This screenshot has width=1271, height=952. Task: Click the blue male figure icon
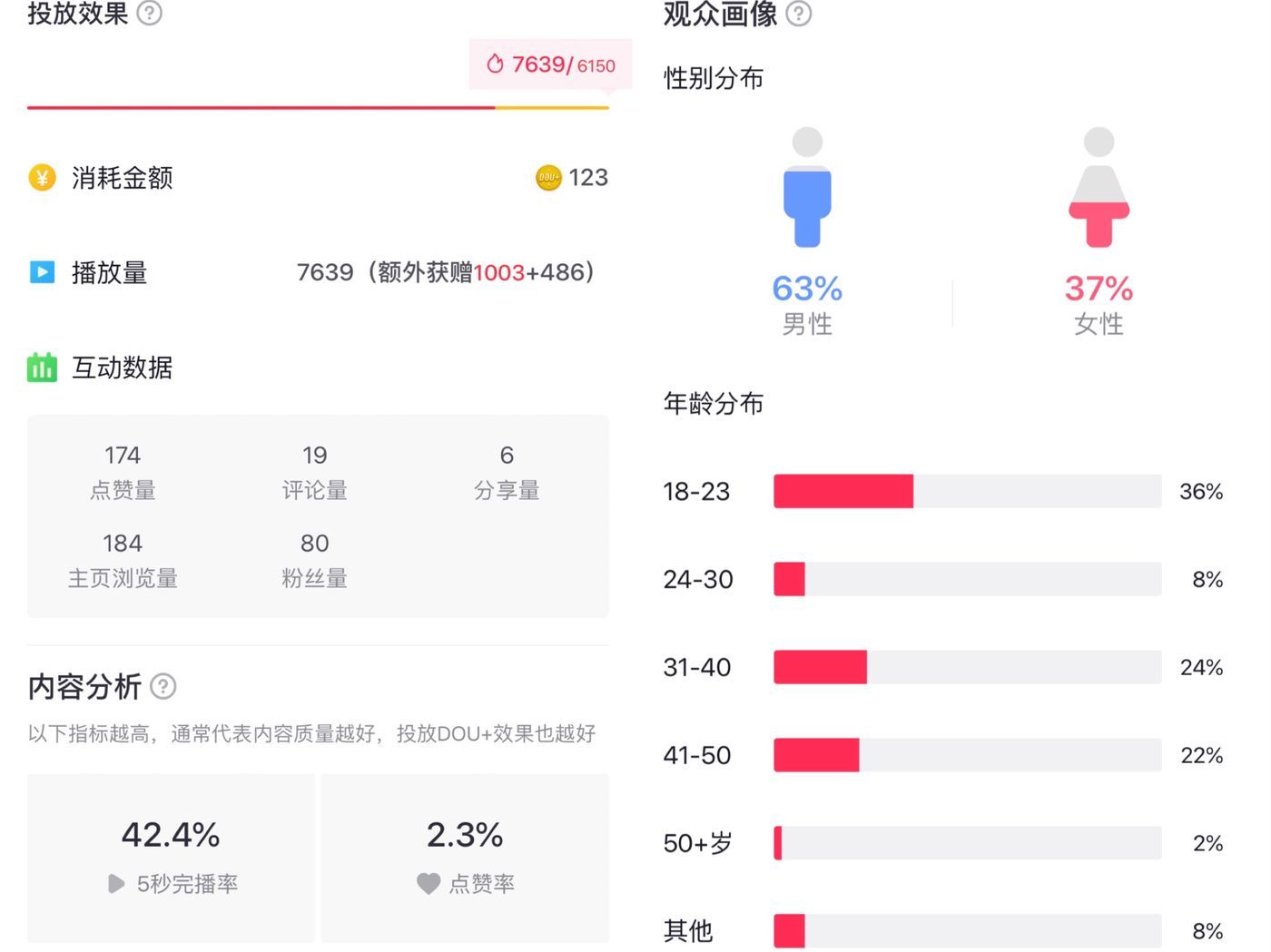click(807, 187)
